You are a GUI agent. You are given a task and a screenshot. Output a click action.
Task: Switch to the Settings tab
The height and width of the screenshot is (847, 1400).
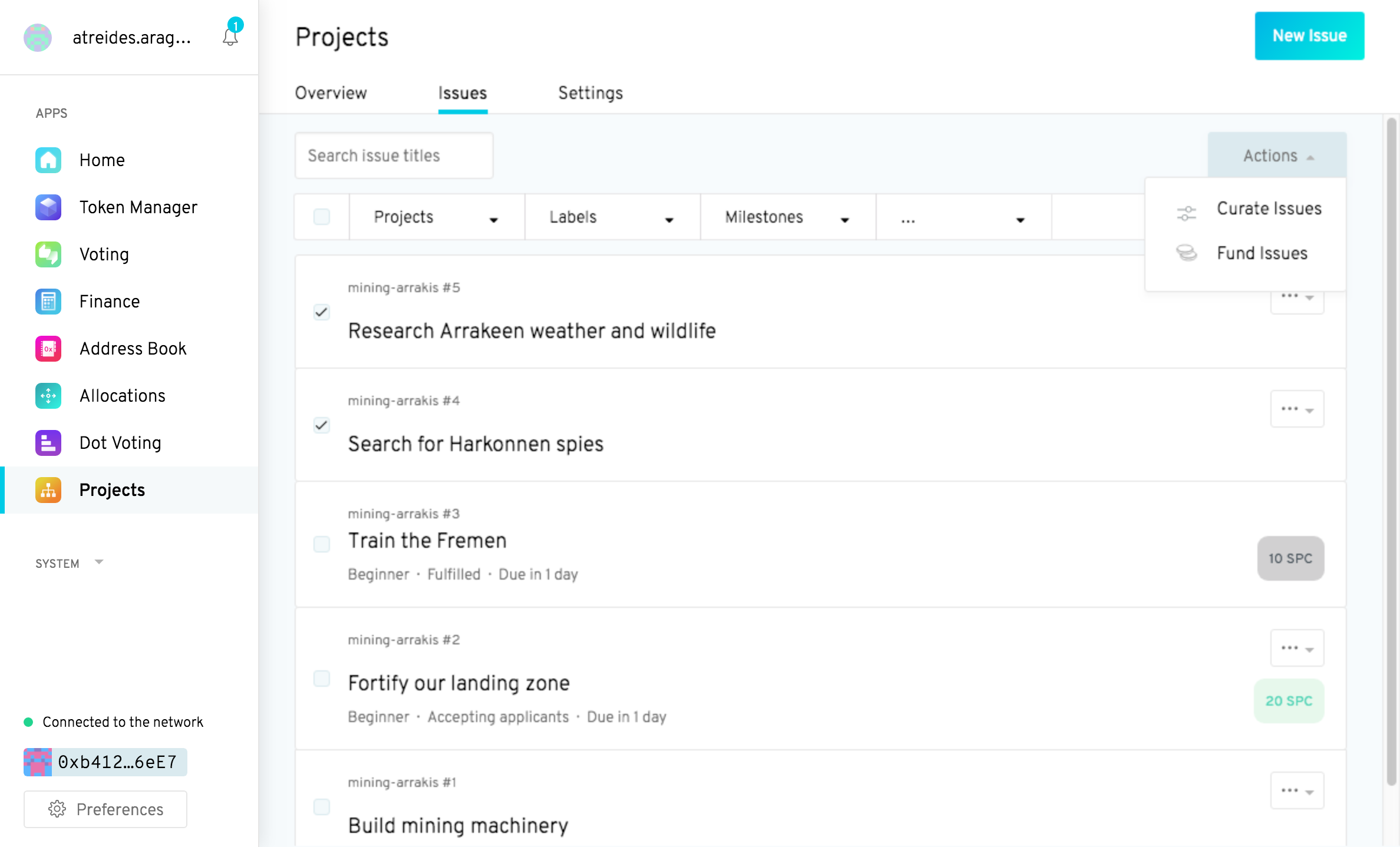pyautogui.click(x=590, y=93)
